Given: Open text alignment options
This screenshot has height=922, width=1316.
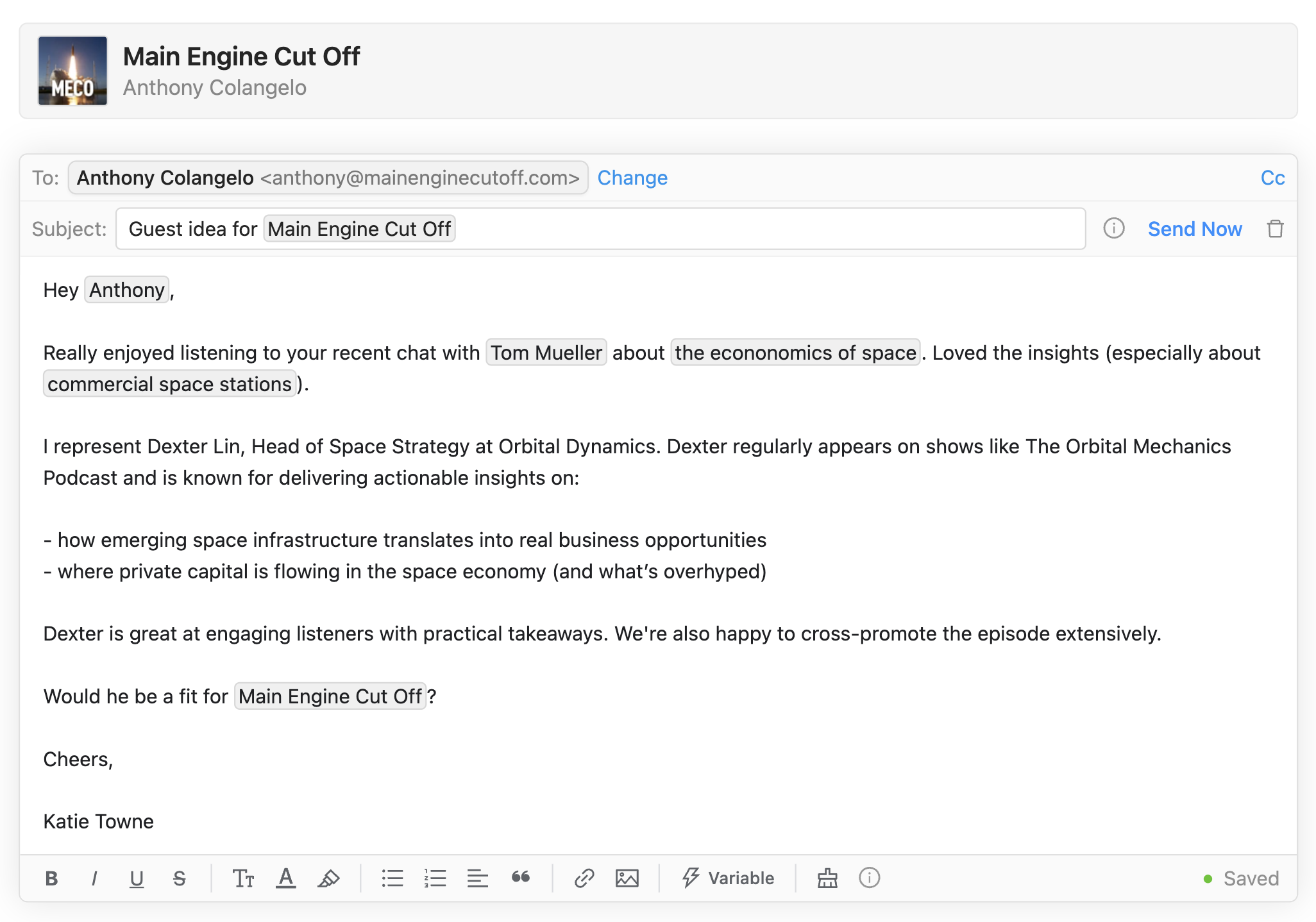Looking at the screenshot, I should click(x=478, y=878).
